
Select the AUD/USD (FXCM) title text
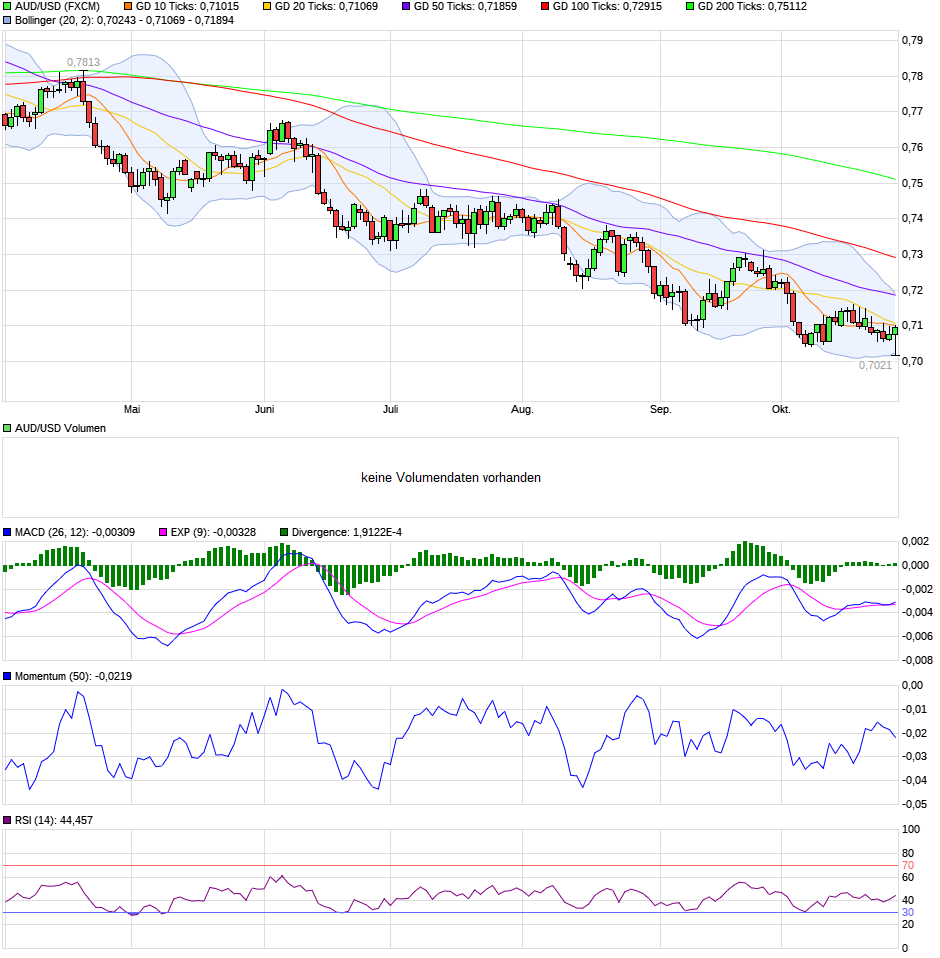tap(57, 7)
